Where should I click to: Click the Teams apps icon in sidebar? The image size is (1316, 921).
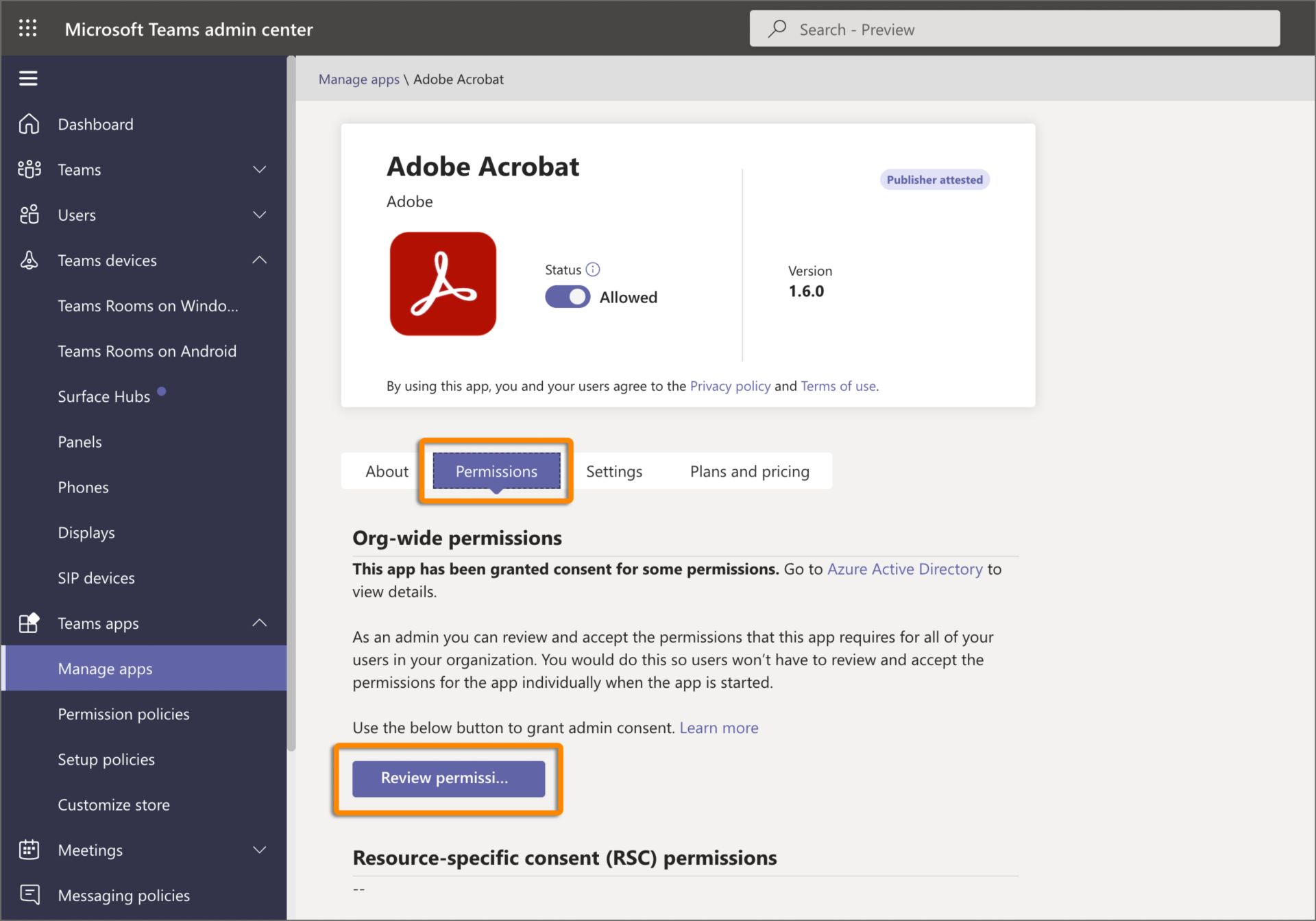coord(29,622)
